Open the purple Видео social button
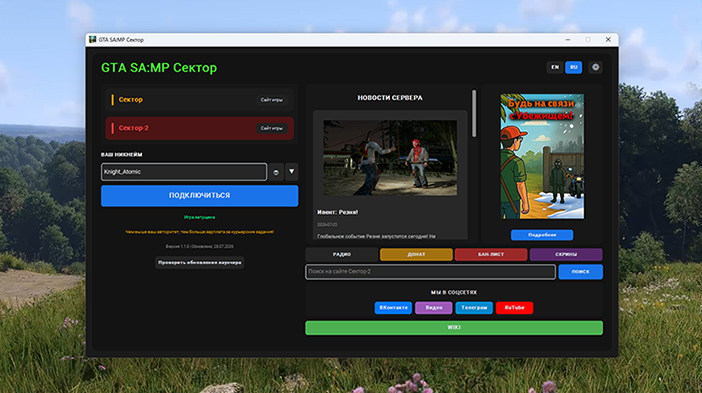Image resolution: width=702 pixels, height=393 pixels. (x=434, y=308)
